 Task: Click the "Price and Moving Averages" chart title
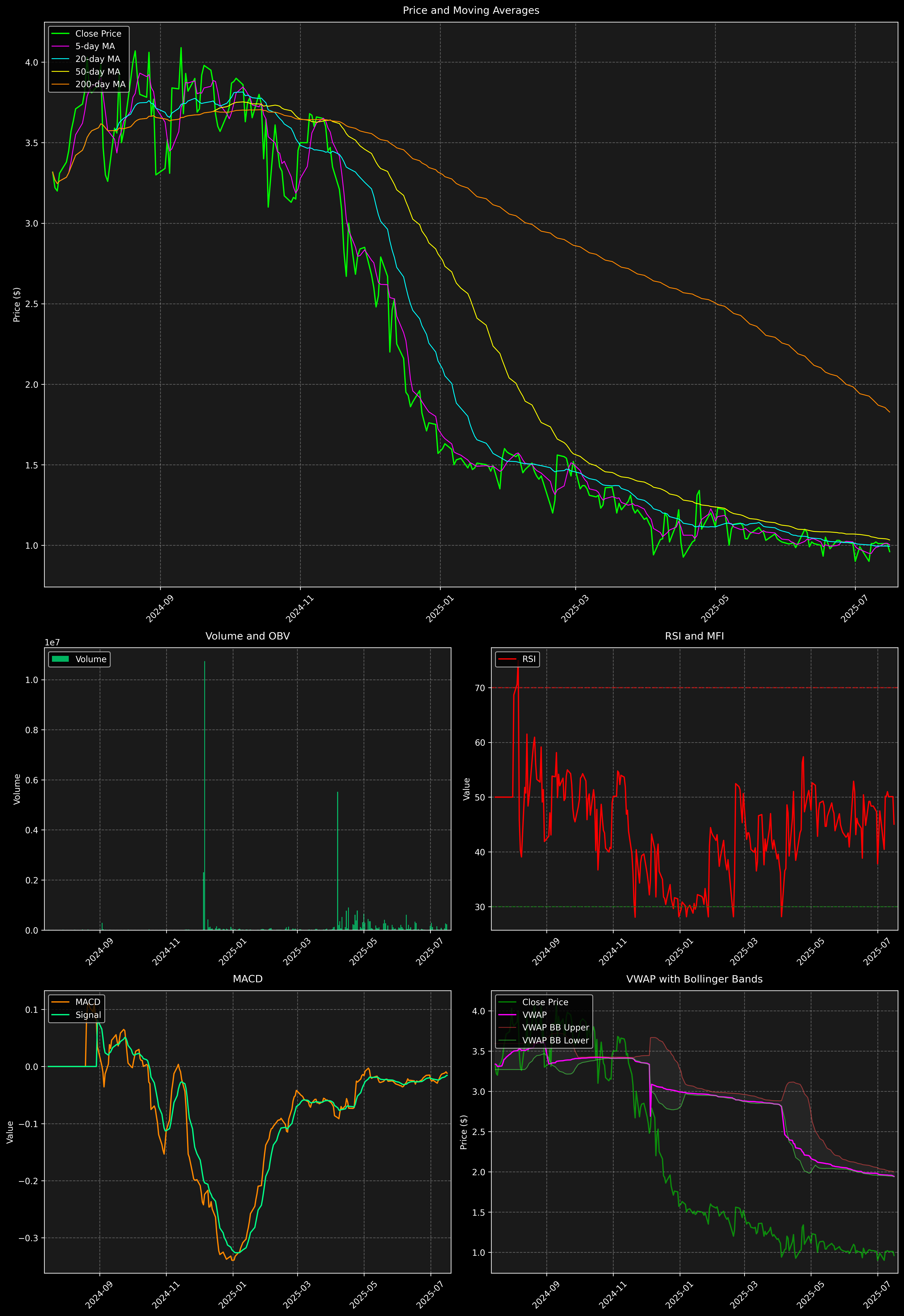(x=471, y=10)
